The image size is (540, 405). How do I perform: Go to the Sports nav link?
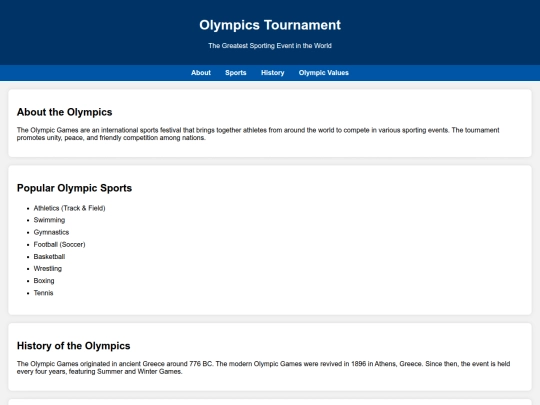236,73
